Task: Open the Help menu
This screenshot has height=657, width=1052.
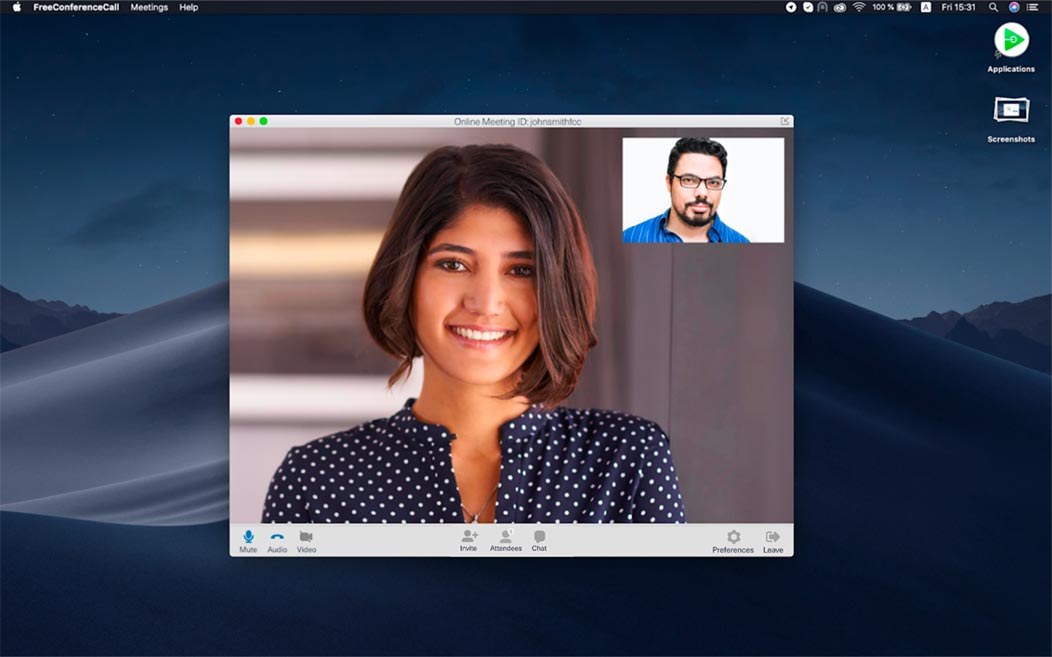Action: 189,7
